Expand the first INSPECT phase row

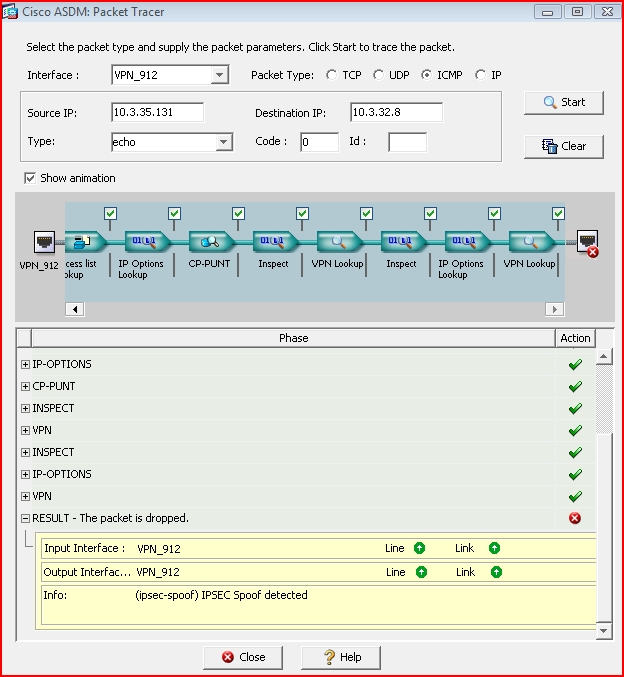click(25, 408)
